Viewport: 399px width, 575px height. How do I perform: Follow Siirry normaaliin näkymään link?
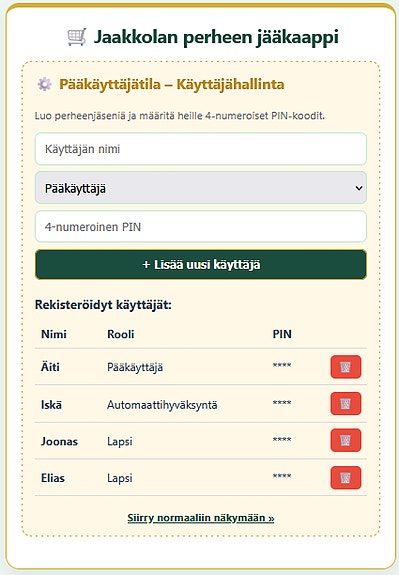[x=201, y=518]
